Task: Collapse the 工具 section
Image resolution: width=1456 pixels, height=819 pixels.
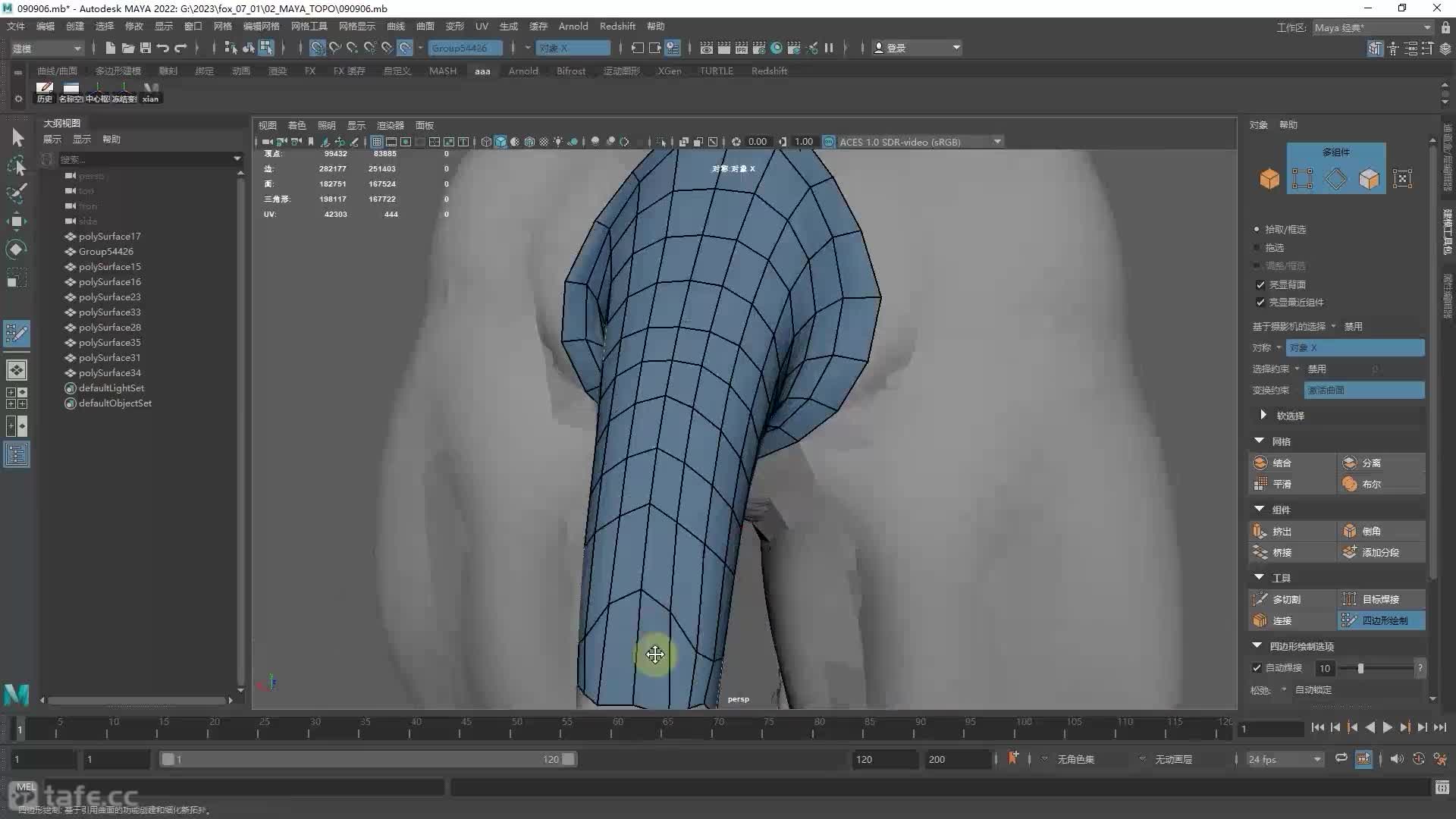Action: (x=1260, y=577)
